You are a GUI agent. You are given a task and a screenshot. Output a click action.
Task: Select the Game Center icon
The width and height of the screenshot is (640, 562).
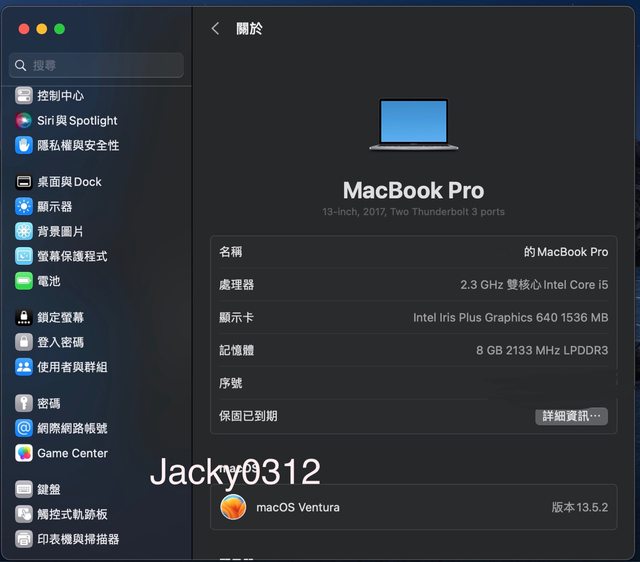click(x=24, y=453)
